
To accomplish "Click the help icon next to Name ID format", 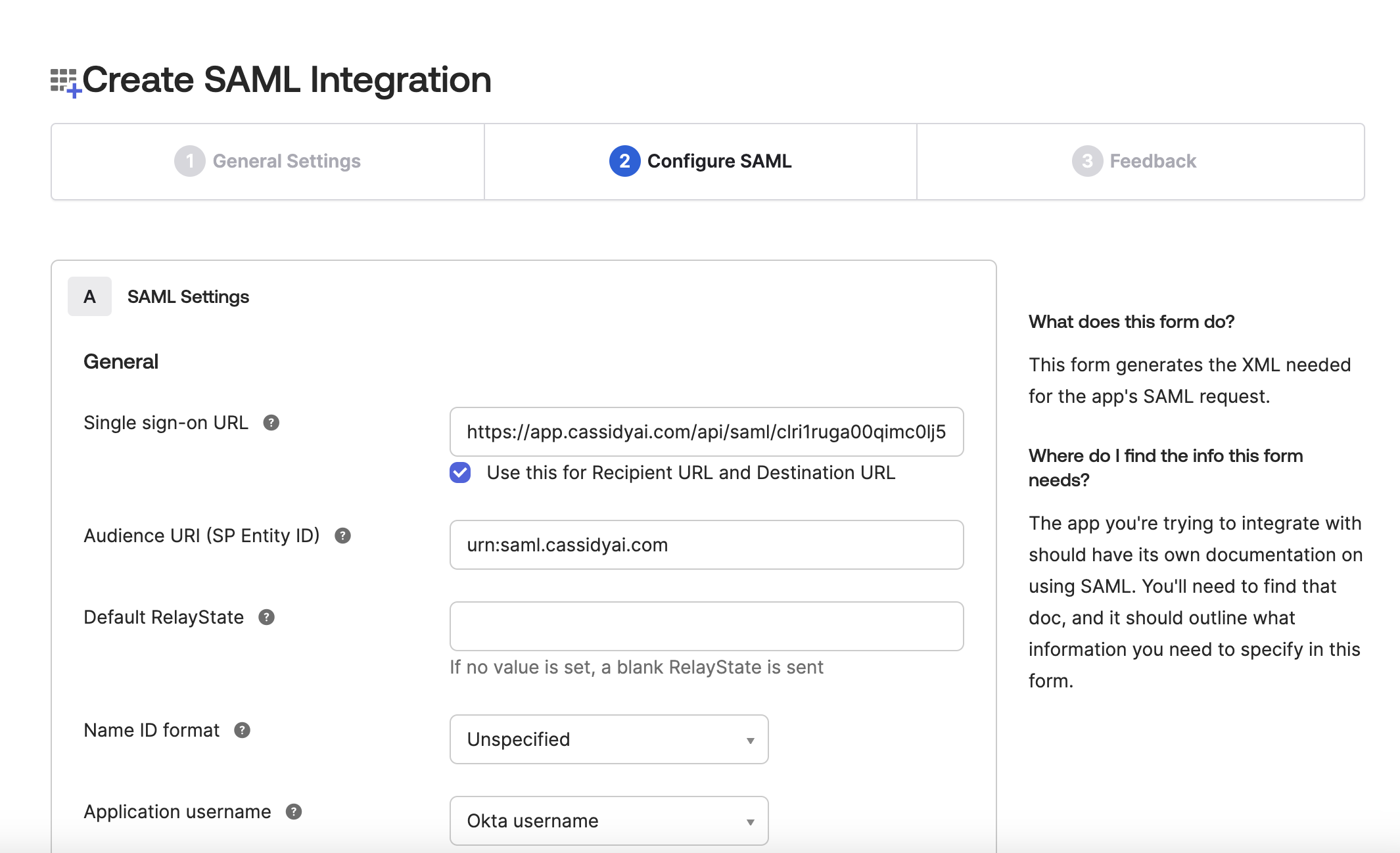I will [243, 731].
